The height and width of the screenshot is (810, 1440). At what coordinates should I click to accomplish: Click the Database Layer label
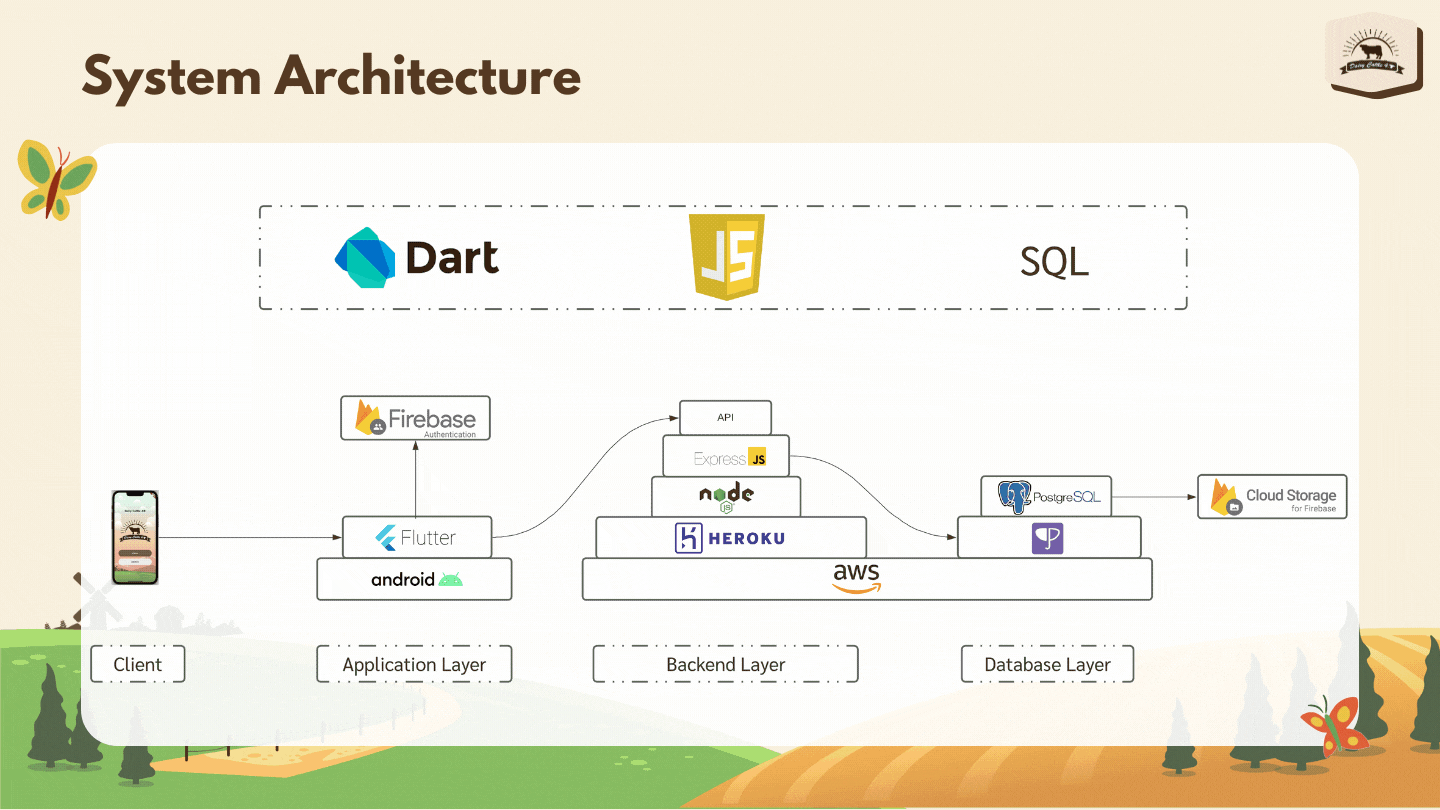pos(1047,664)
